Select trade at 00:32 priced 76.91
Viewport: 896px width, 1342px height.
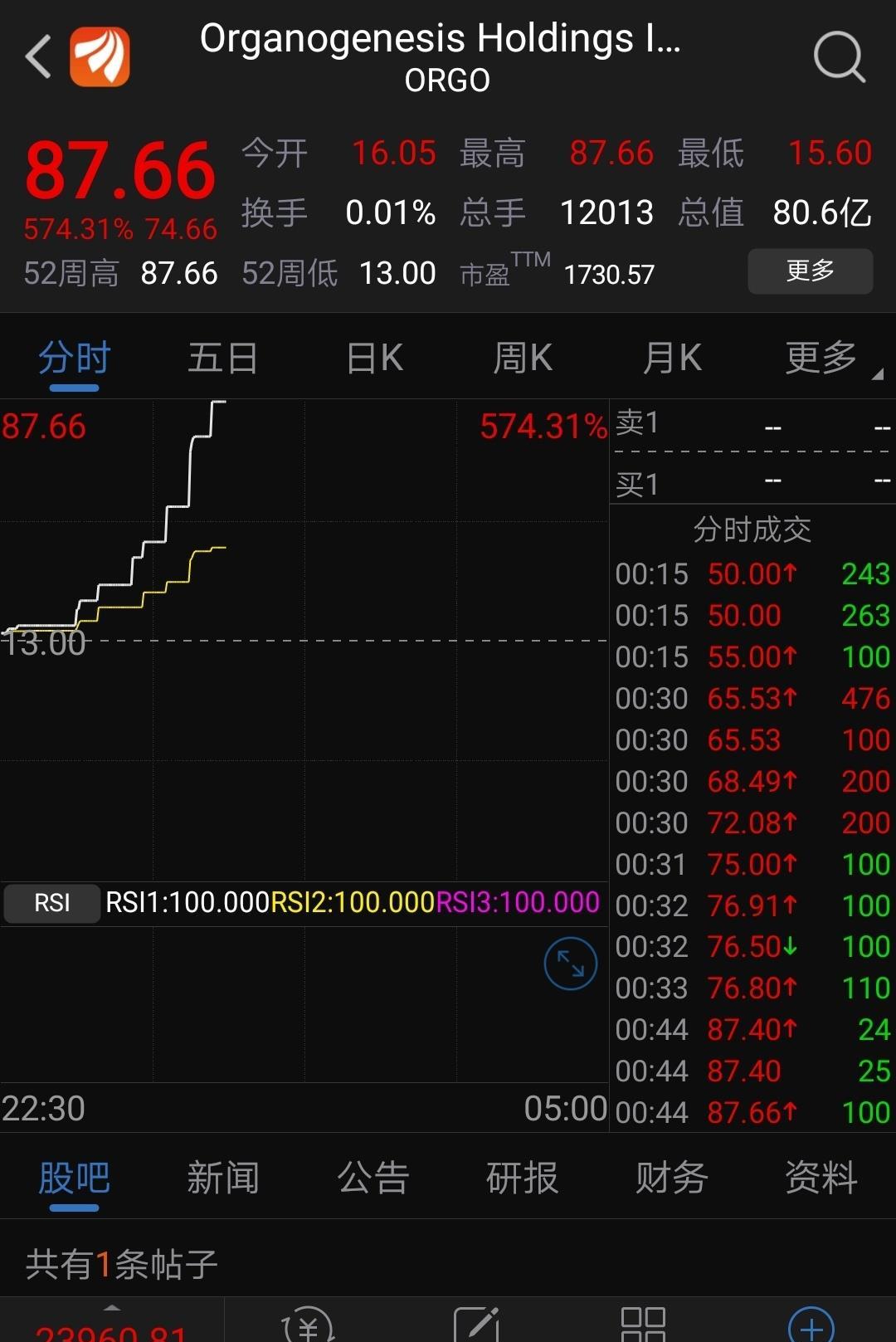tap(752, 905)
